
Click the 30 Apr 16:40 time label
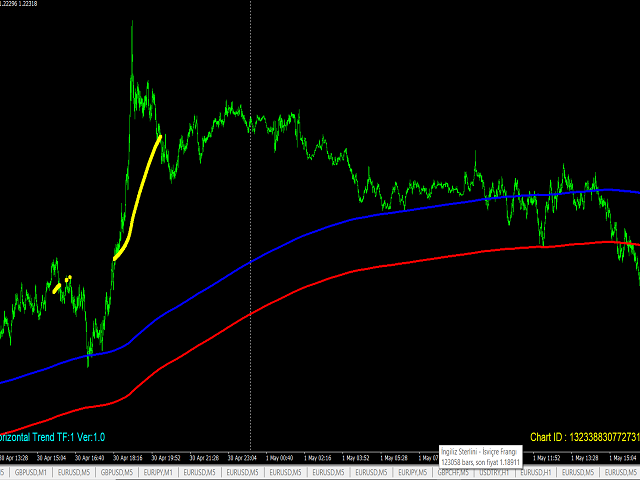click(89, 458)
